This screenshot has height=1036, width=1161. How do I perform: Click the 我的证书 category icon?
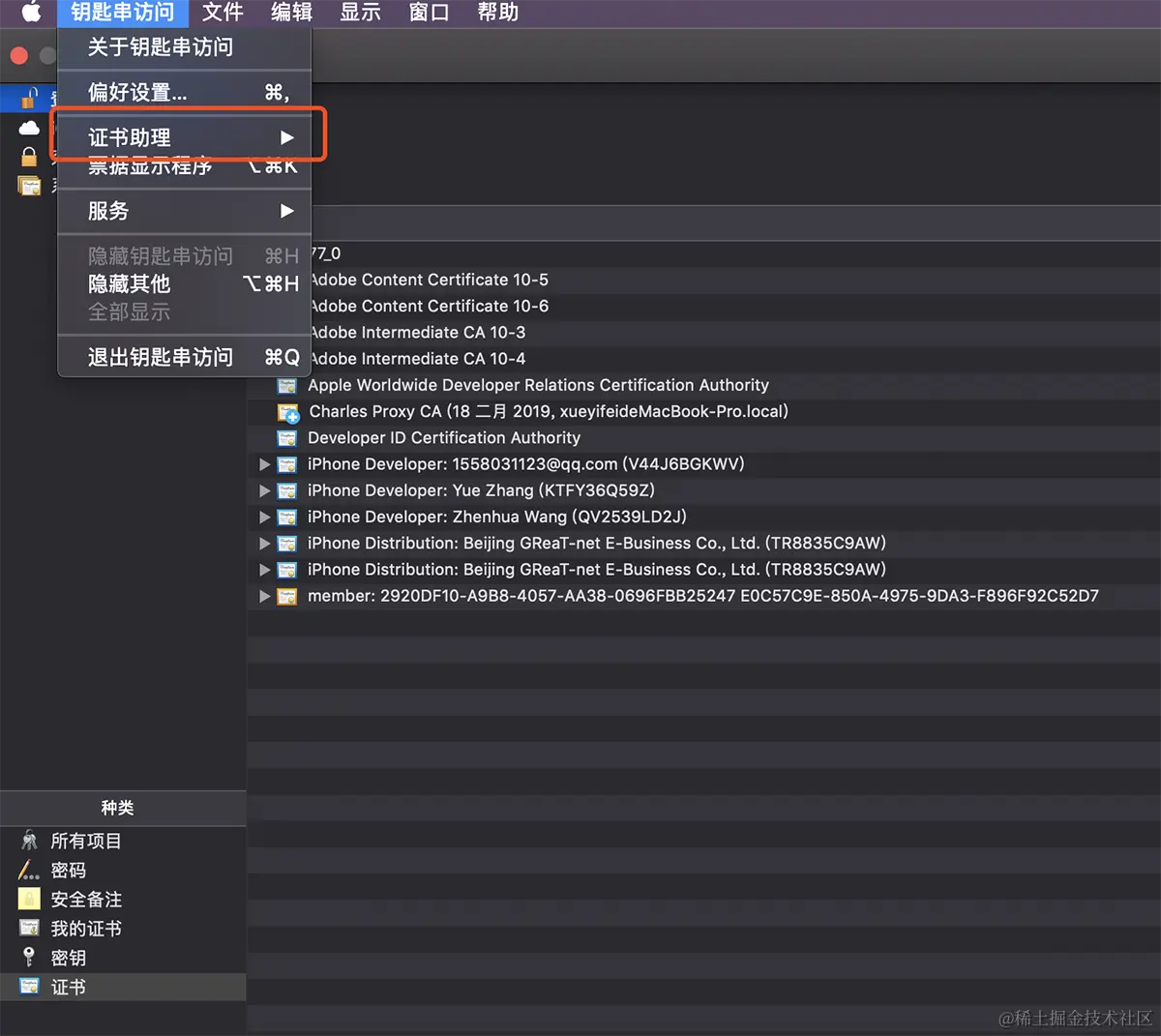pyautogui.click(x=30, y=928)
